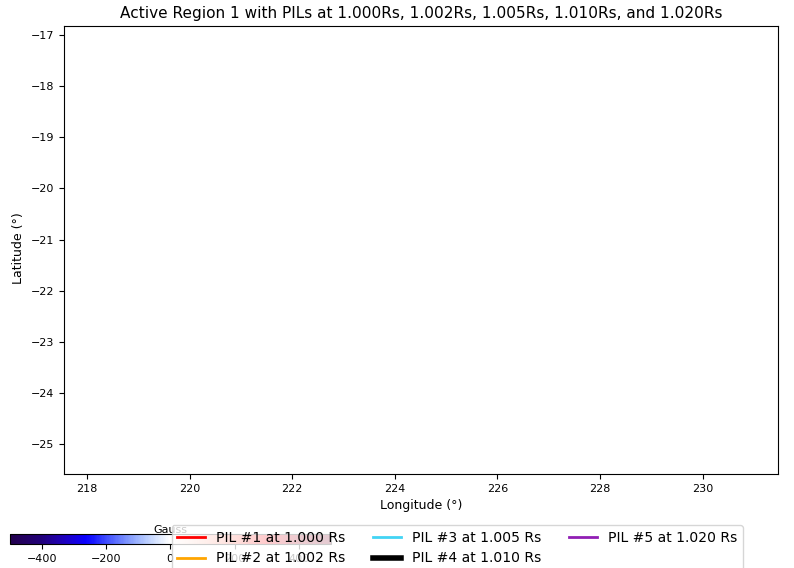Click the plot title 'Active Region 1 with PILs'
794x568 pixels.
click(x=420, y=13)
